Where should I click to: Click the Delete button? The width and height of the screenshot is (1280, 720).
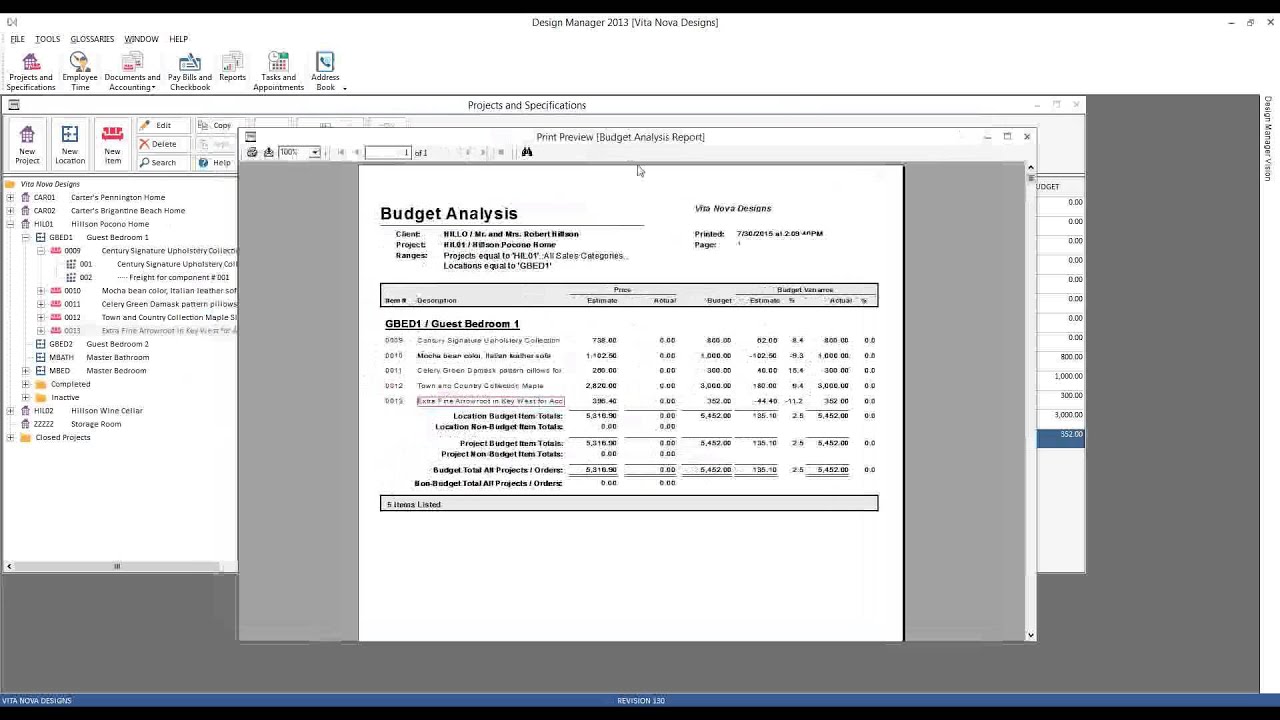click(x=162, y=144)
